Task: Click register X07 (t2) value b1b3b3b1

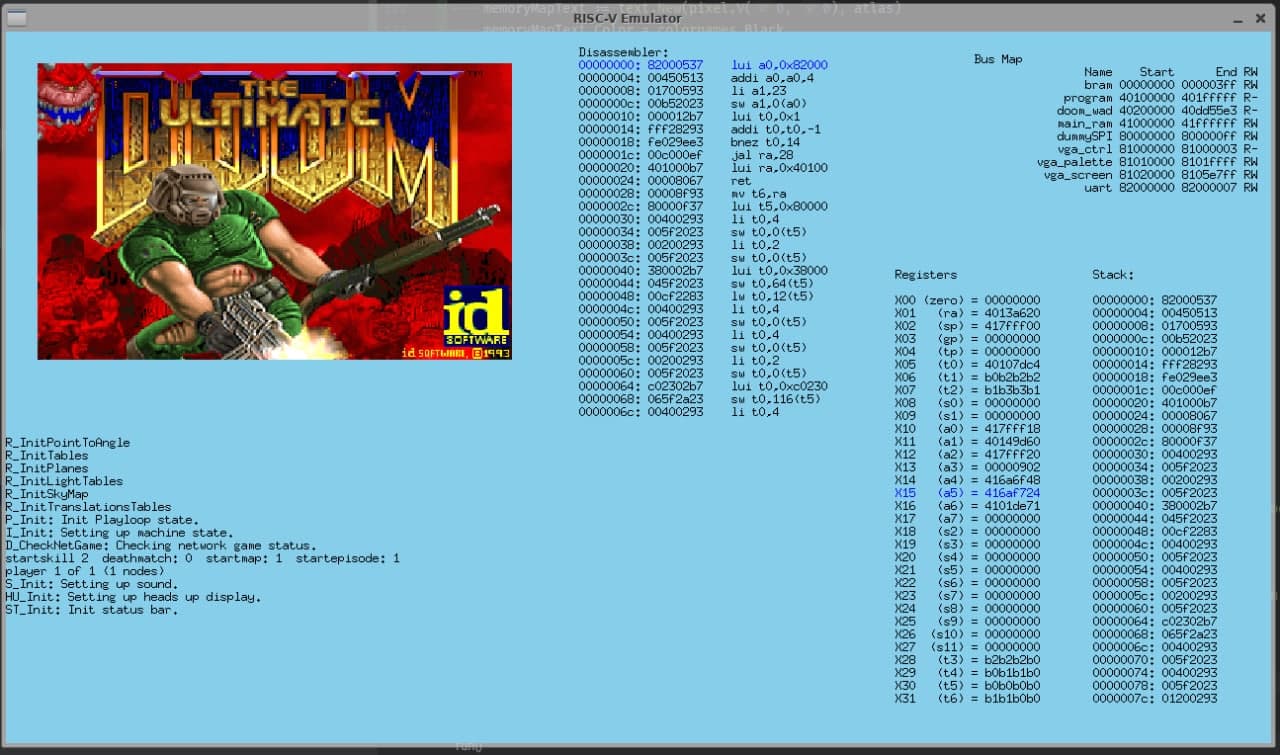Action: [x=1012, y=390]
